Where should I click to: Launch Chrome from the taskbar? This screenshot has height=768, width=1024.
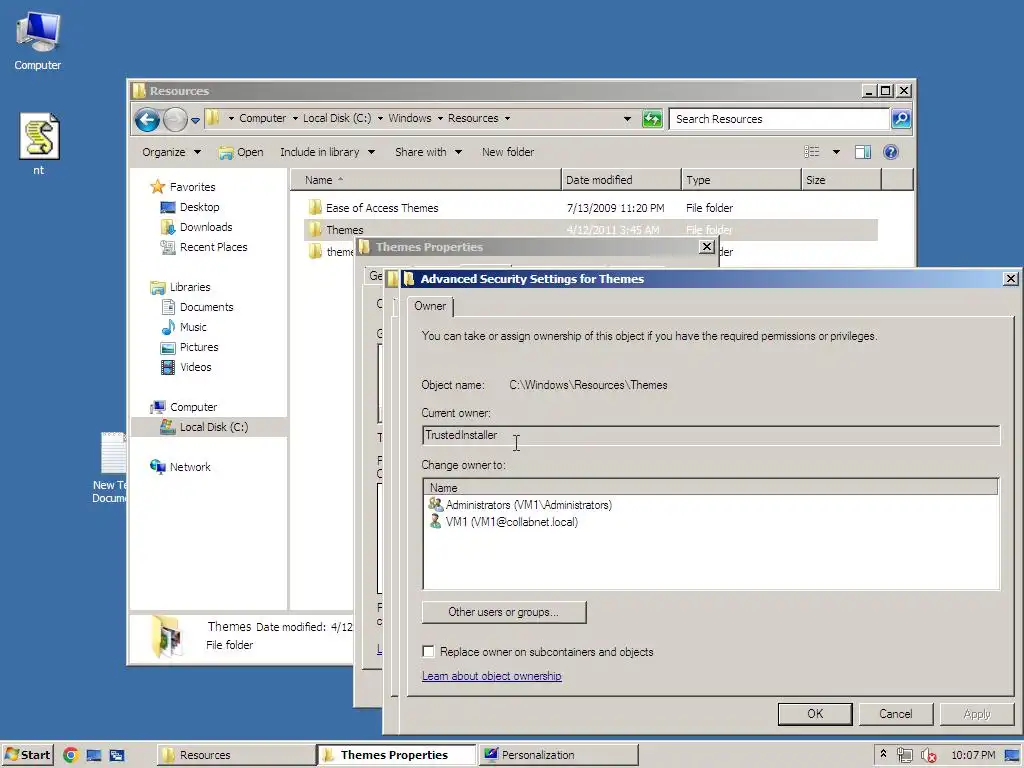[x=71, y=755]
